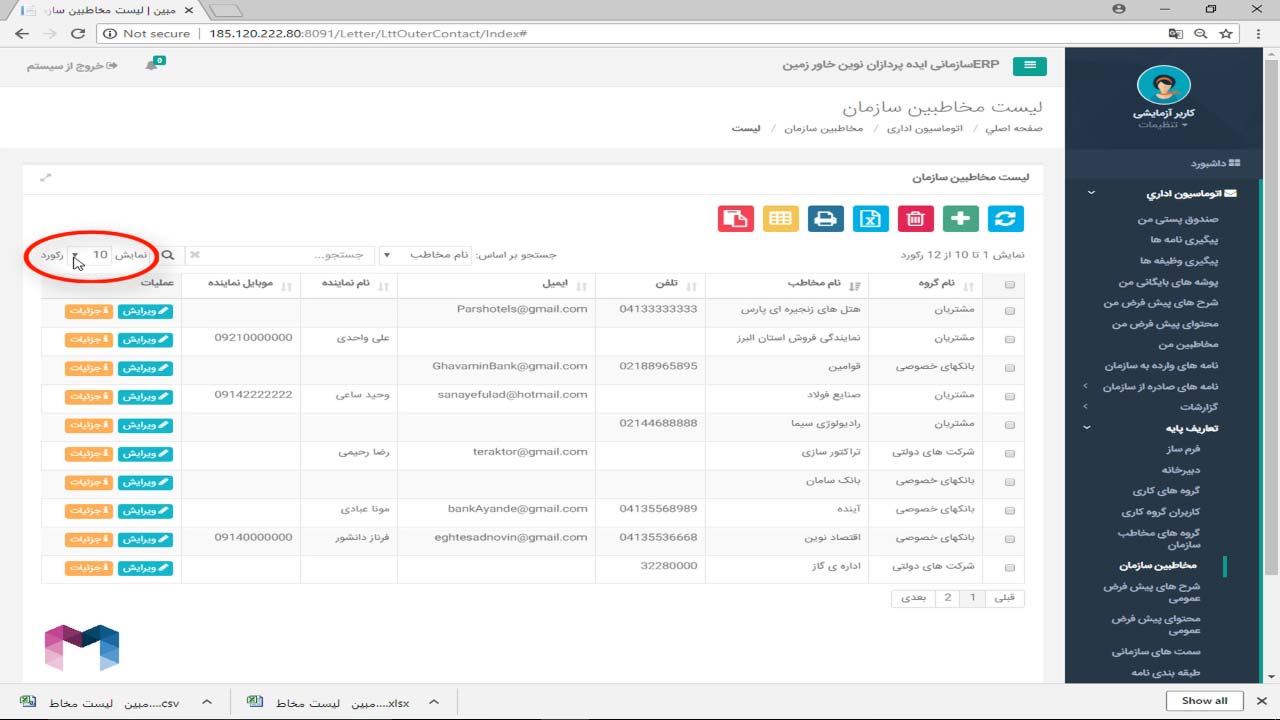Print the contacts list
1280x720 pixels.
[826, 219]
